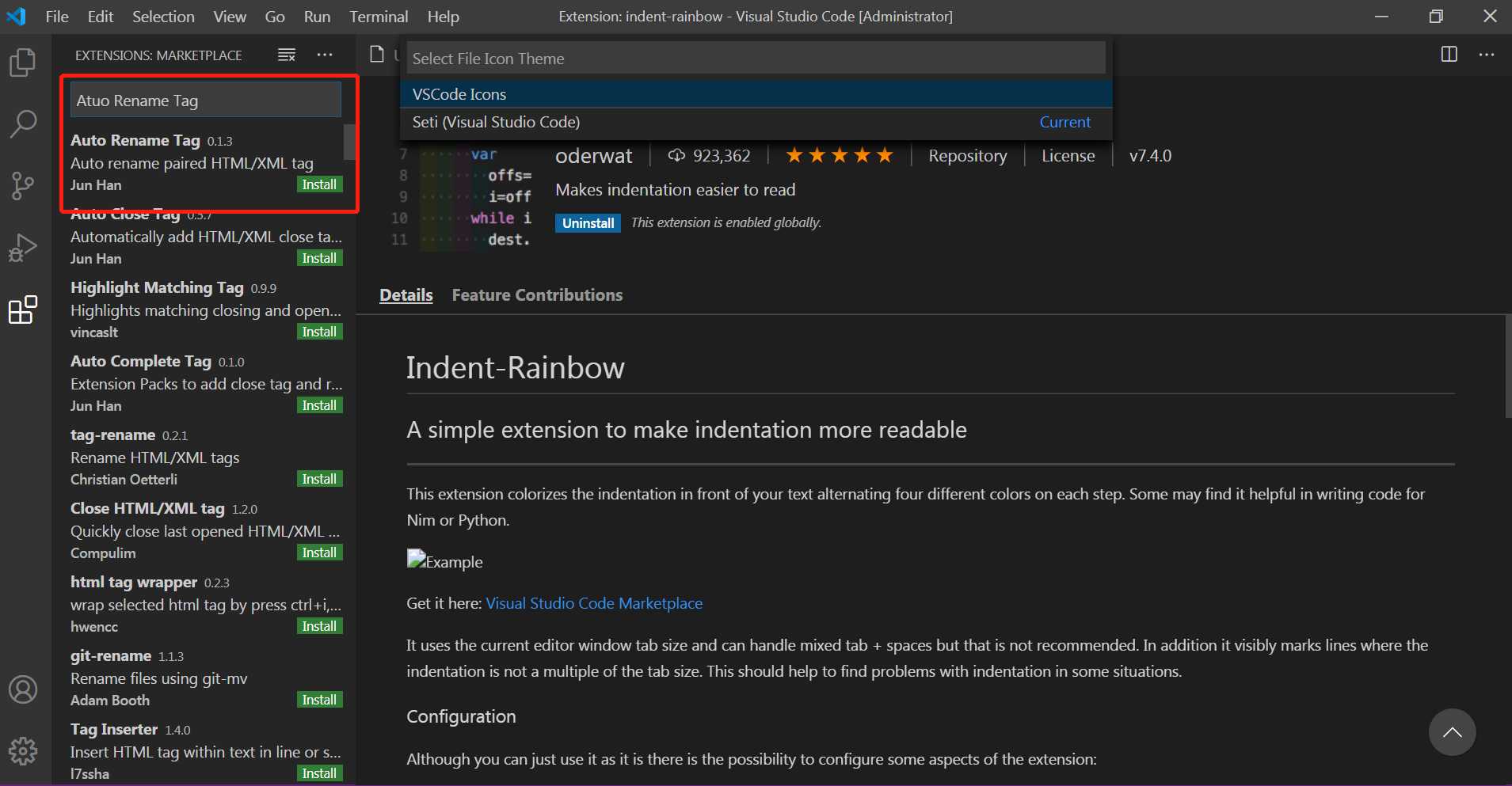Clear extensions search results icon
1512x786 pixels.
pyautogui.click(x=287, y=55)
